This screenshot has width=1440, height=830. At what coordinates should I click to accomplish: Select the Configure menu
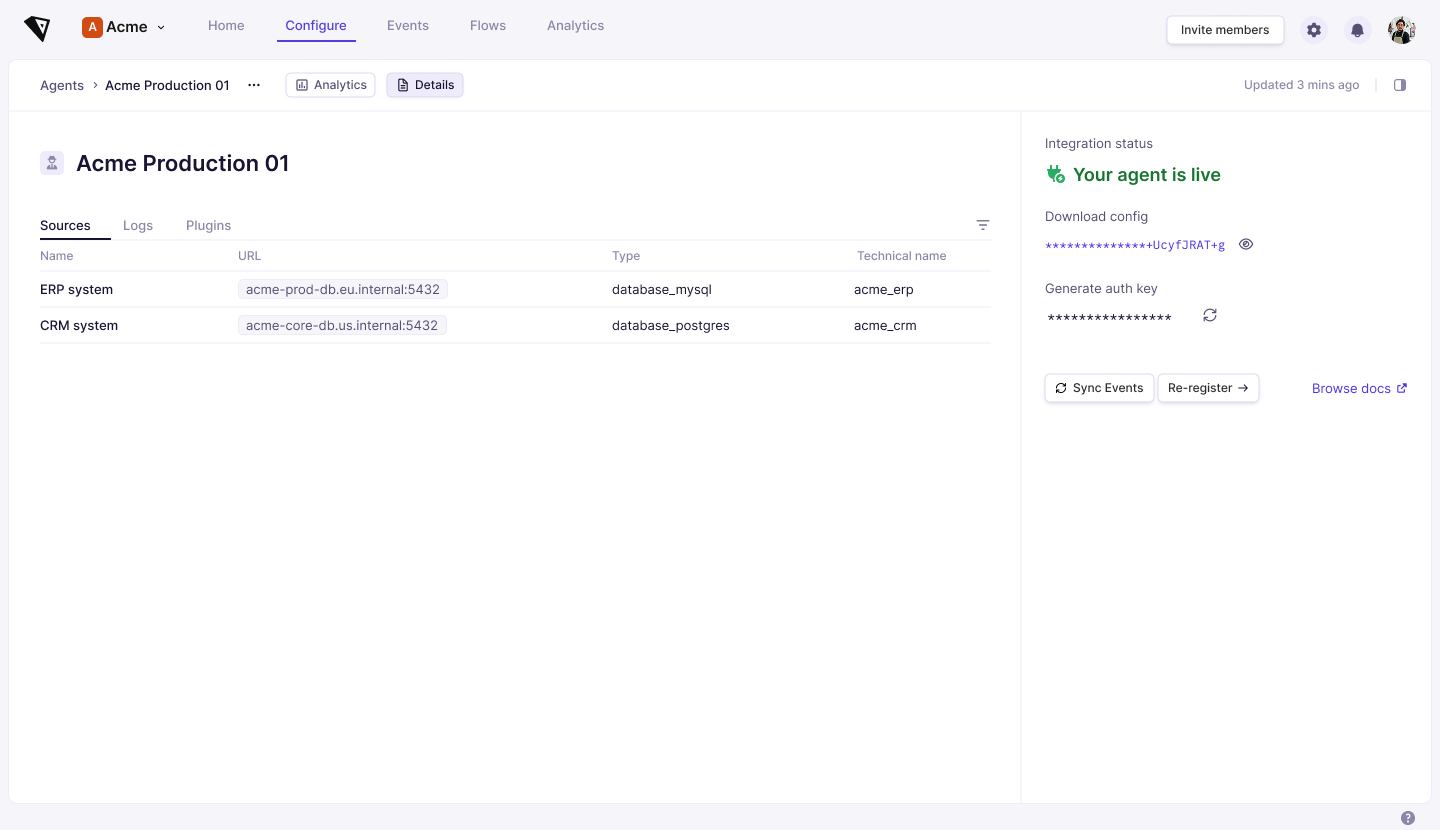(x=316, y=26)
